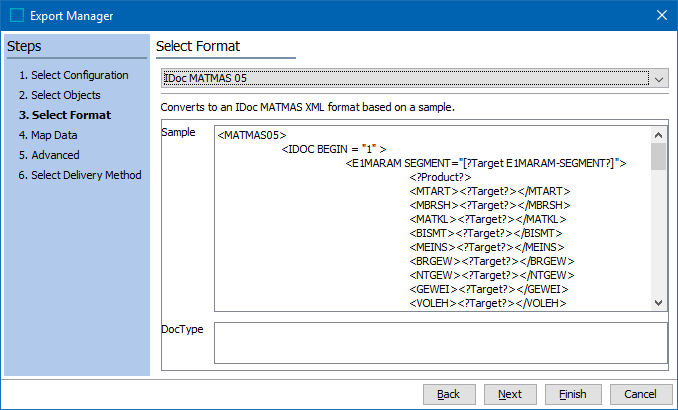Go to step 1 Select Configuration
This screenshot has height=410, width=678.
73,76
